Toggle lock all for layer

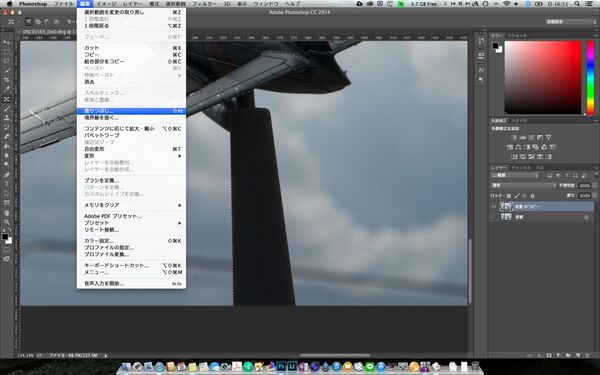point(532,196)
